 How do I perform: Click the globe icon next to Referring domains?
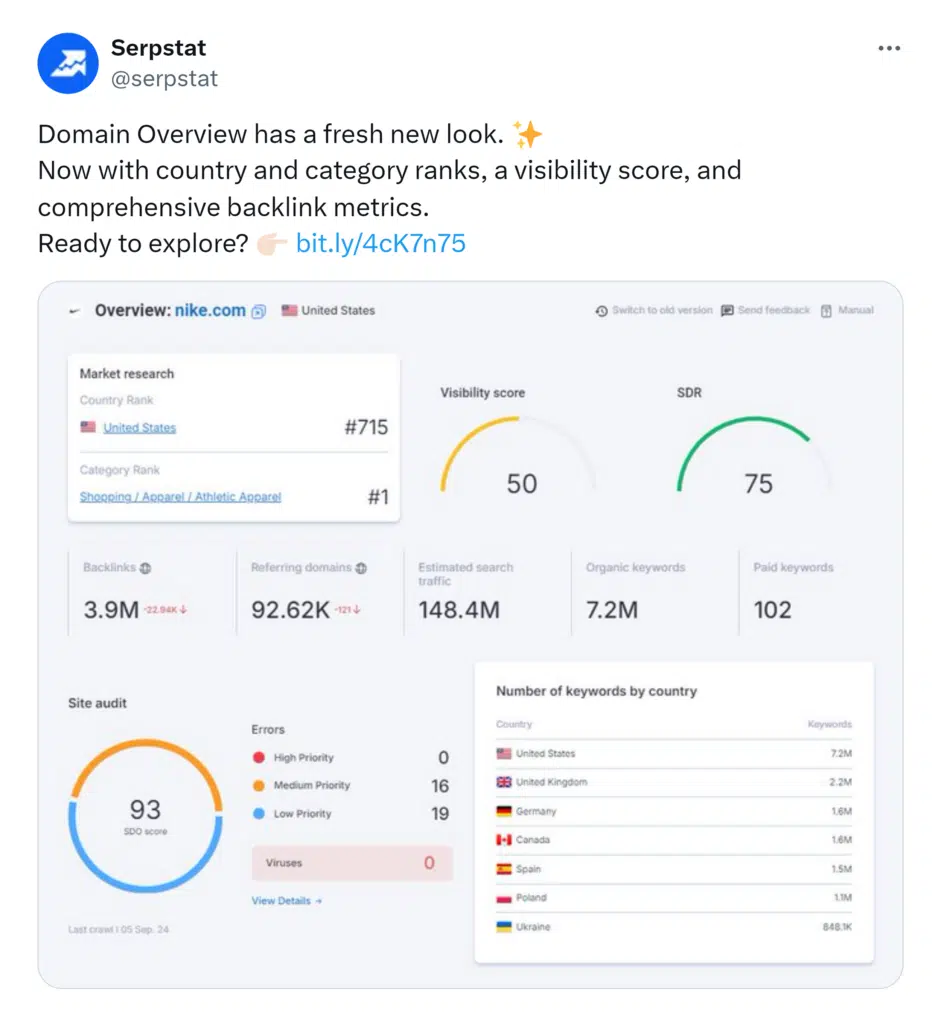pyautogui.click(x=361, y=568)
